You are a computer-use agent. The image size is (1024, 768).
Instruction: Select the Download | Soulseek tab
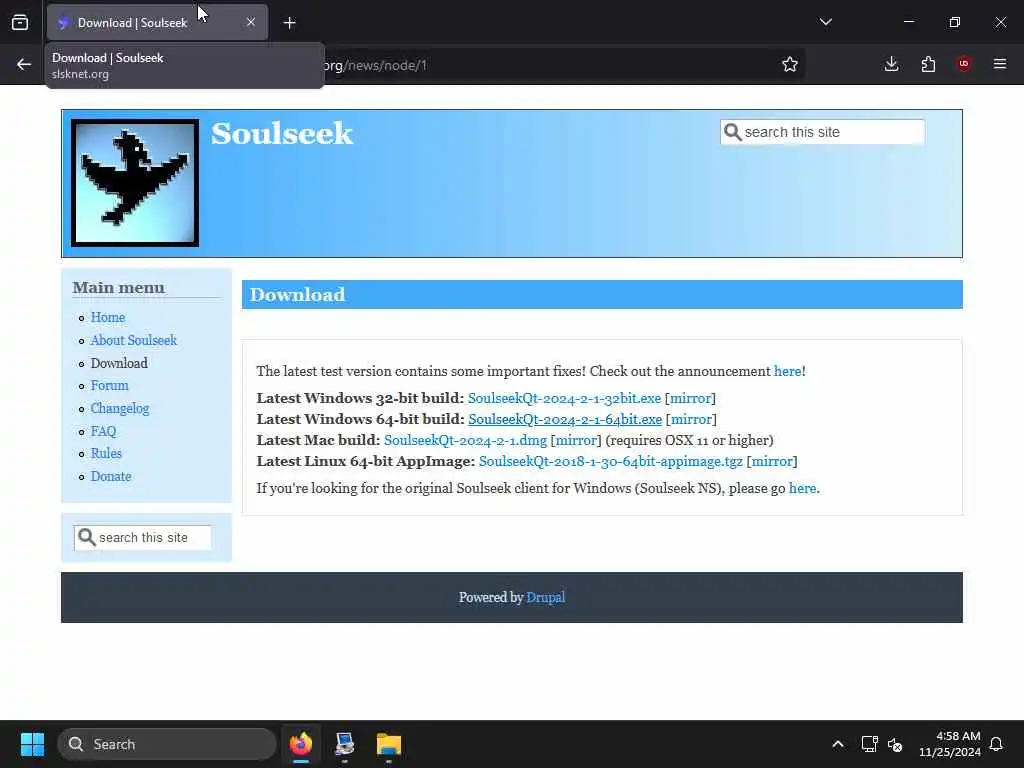pyautogui.click(x=157, y=23)
